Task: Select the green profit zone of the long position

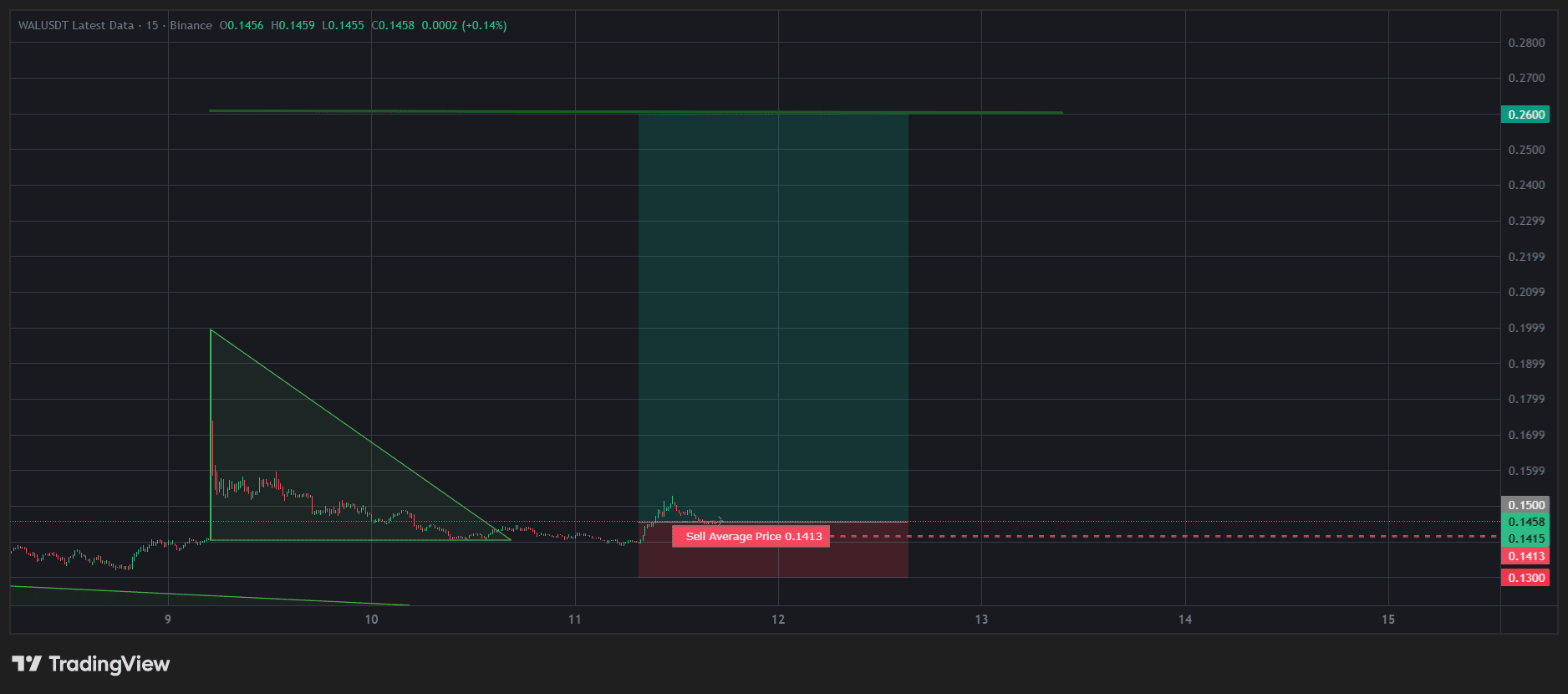Action: tap(773, 318)
